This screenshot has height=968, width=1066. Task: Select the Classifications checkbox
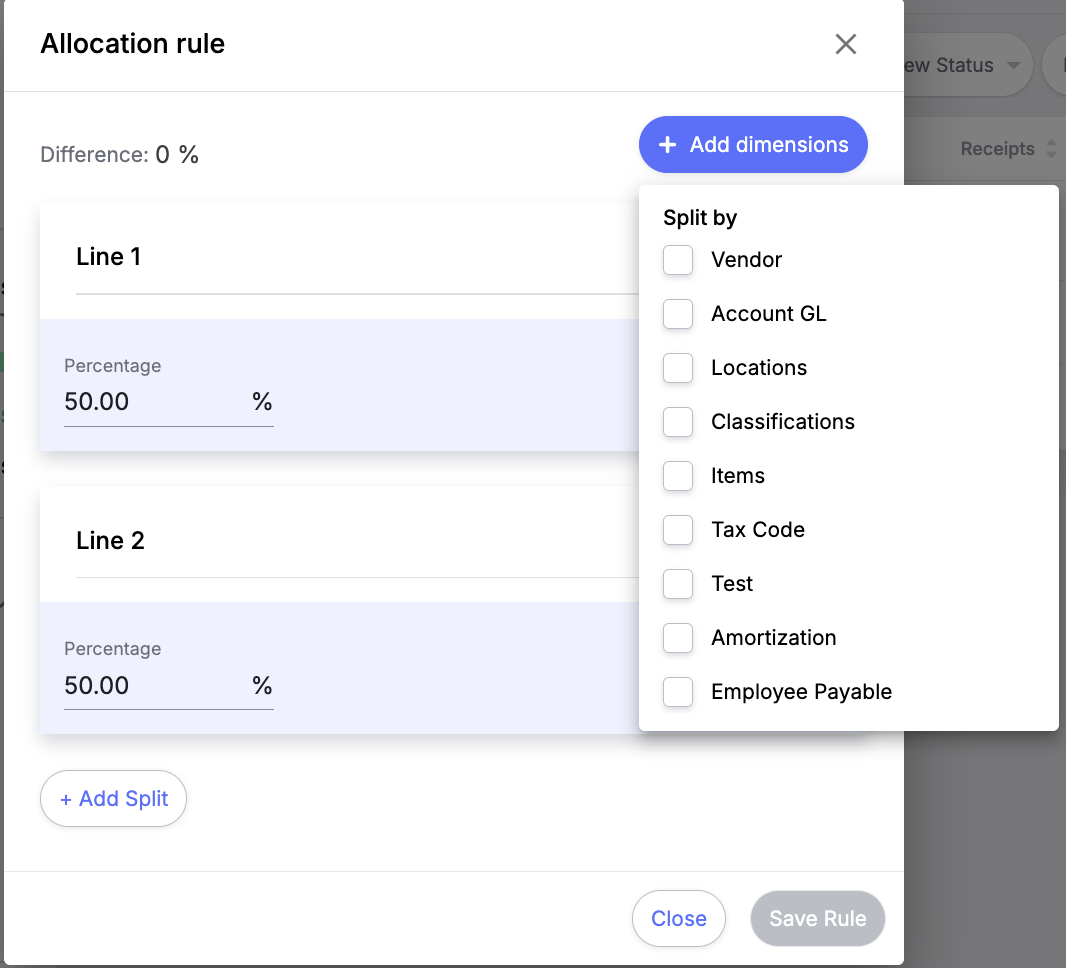coord(678,422)
